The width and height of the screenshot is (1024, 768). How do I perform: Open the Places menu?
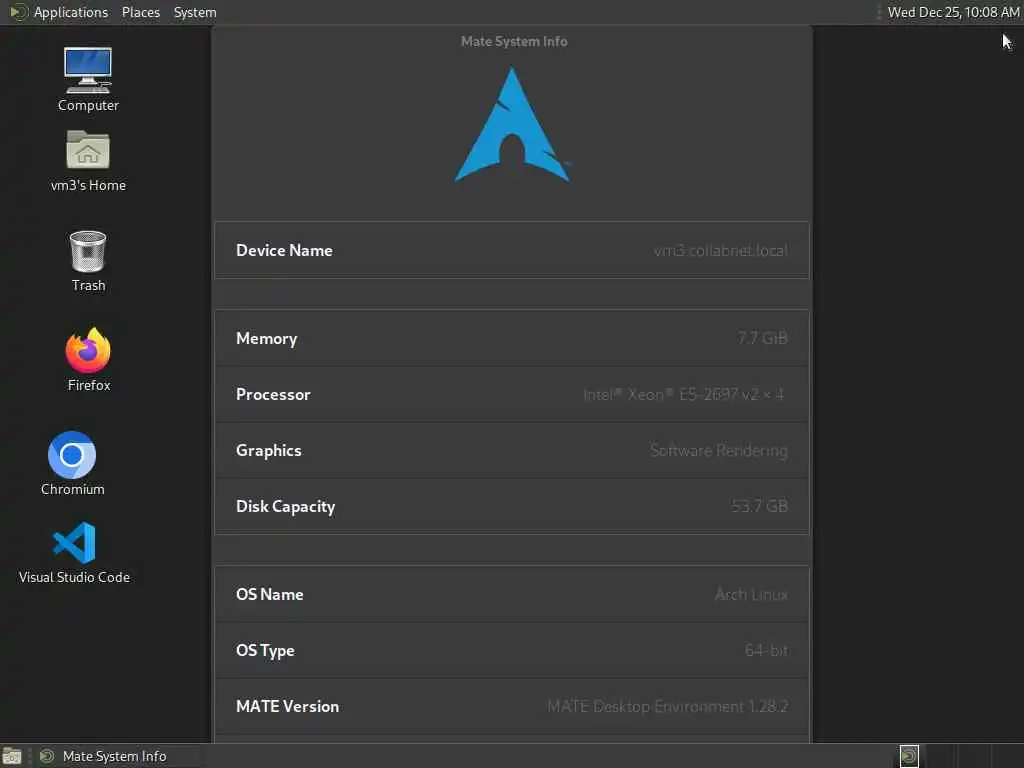140,12
